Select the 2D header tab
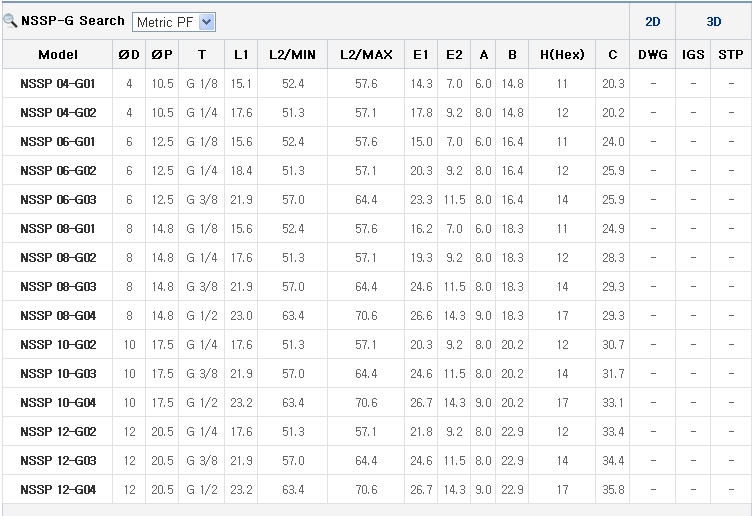754x516 pixels. point(652,21)
